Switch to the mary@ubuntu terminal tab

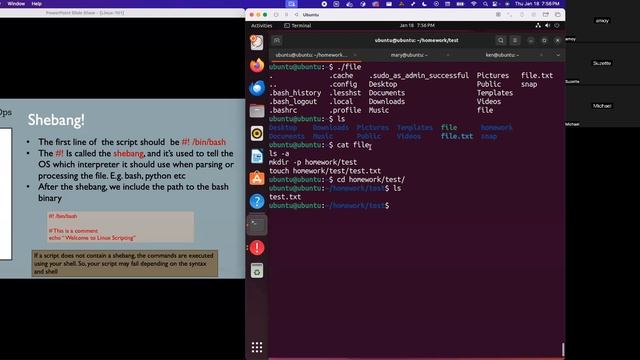[x=409, y=55]
